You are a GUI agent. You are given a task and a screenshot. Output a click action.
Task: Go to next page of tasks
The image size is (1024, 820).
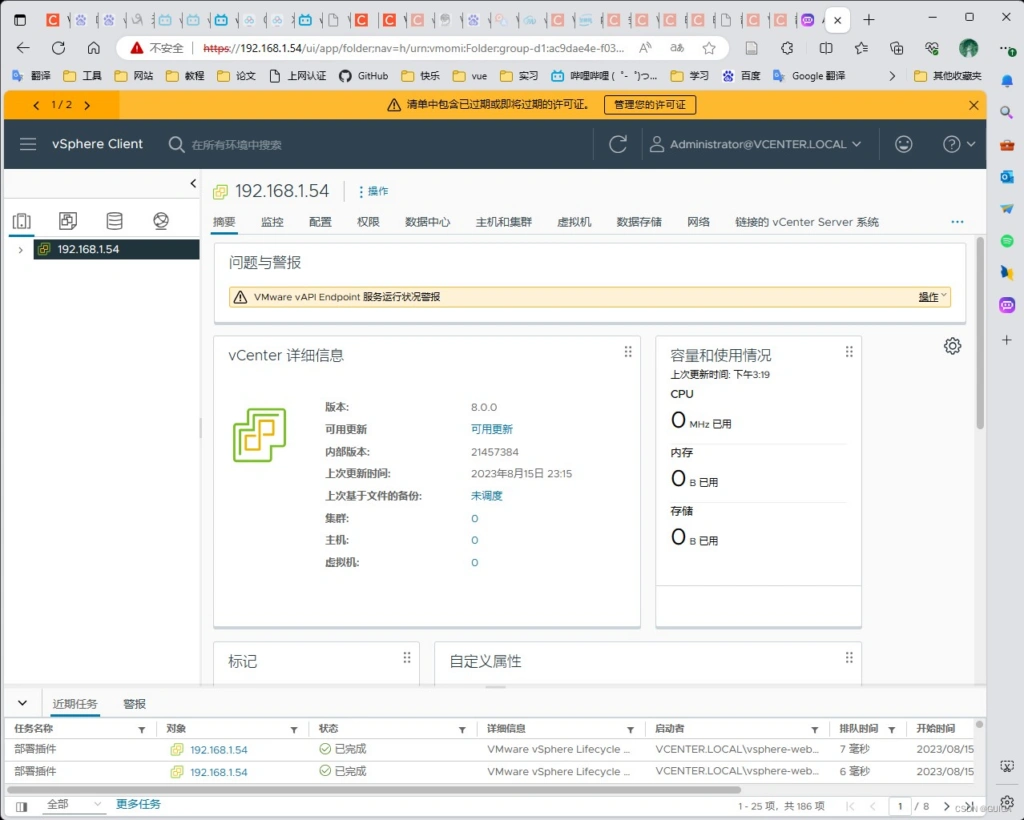pos(946,806)
